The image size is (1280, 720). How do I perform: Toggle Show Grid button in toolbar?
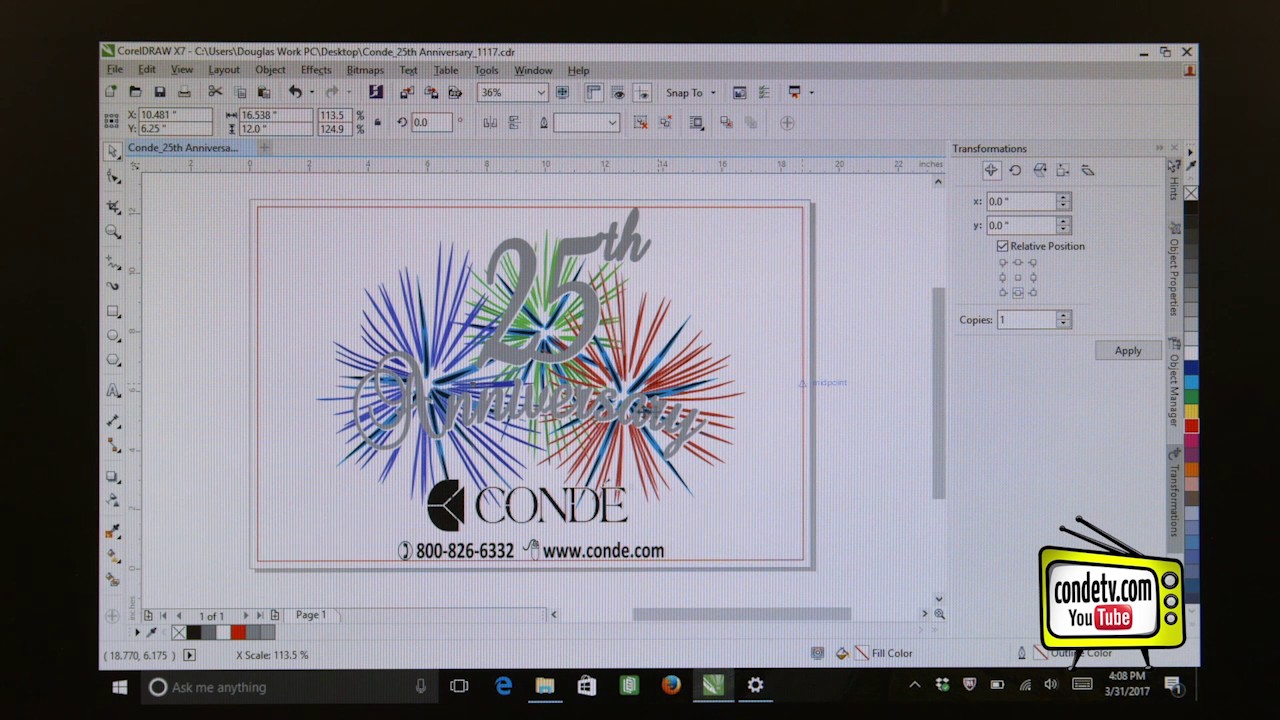tap(618, 92)
